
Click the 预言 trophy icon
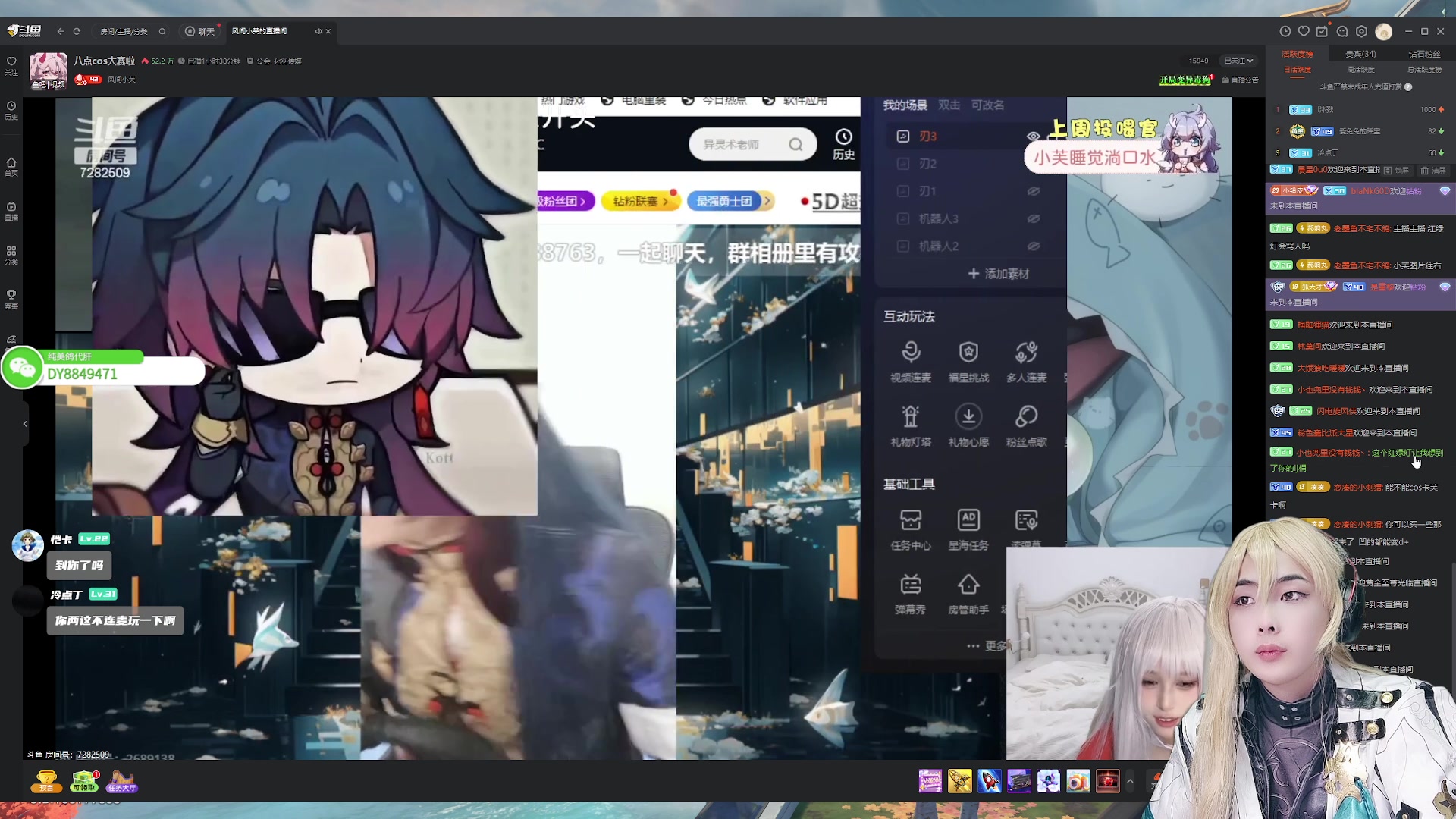46,781
